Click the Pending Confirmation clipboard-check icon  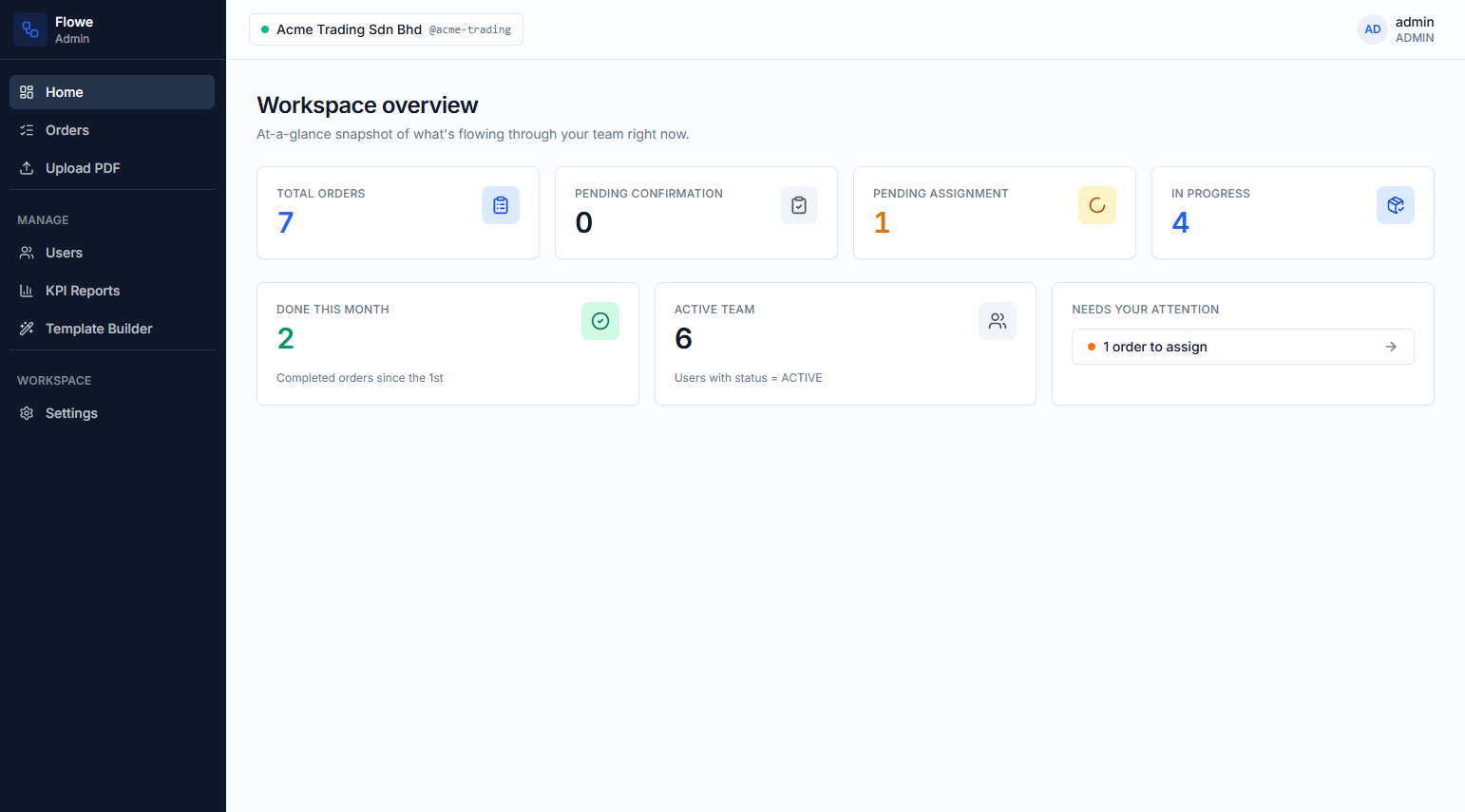pos(799,205)
